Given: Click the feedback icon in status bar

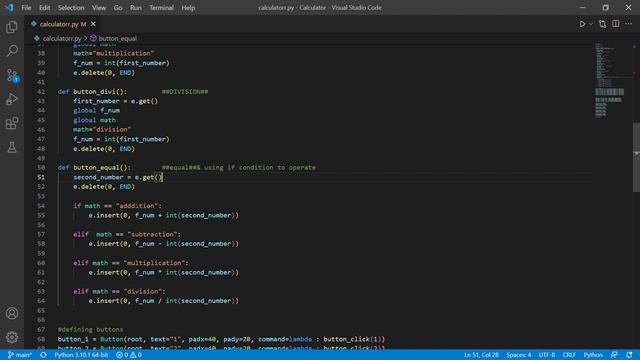Looking at the screenshot, I should click(614, 355).
